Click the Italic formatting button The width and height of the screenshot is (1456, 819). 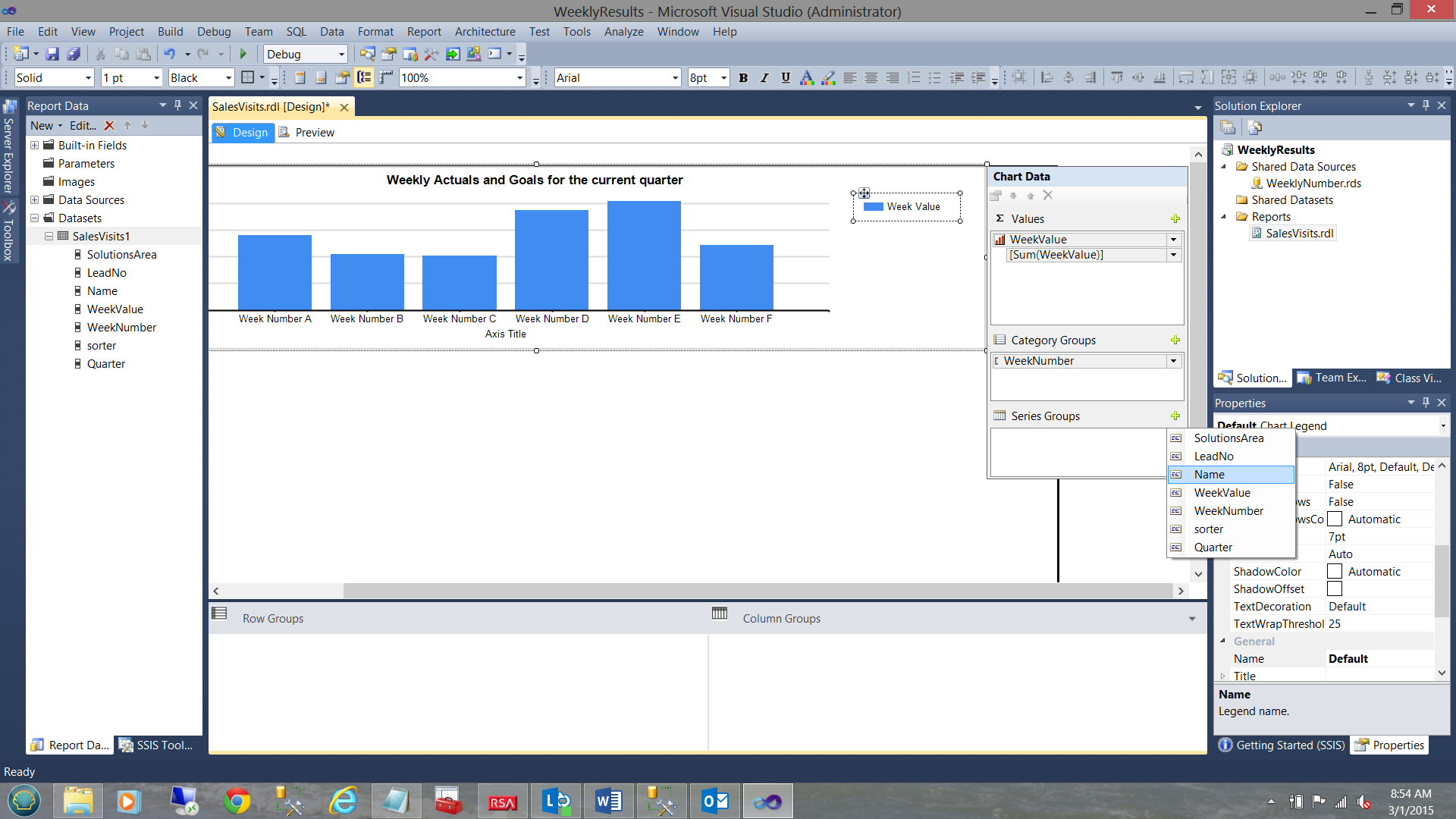(x=764, y=77)
